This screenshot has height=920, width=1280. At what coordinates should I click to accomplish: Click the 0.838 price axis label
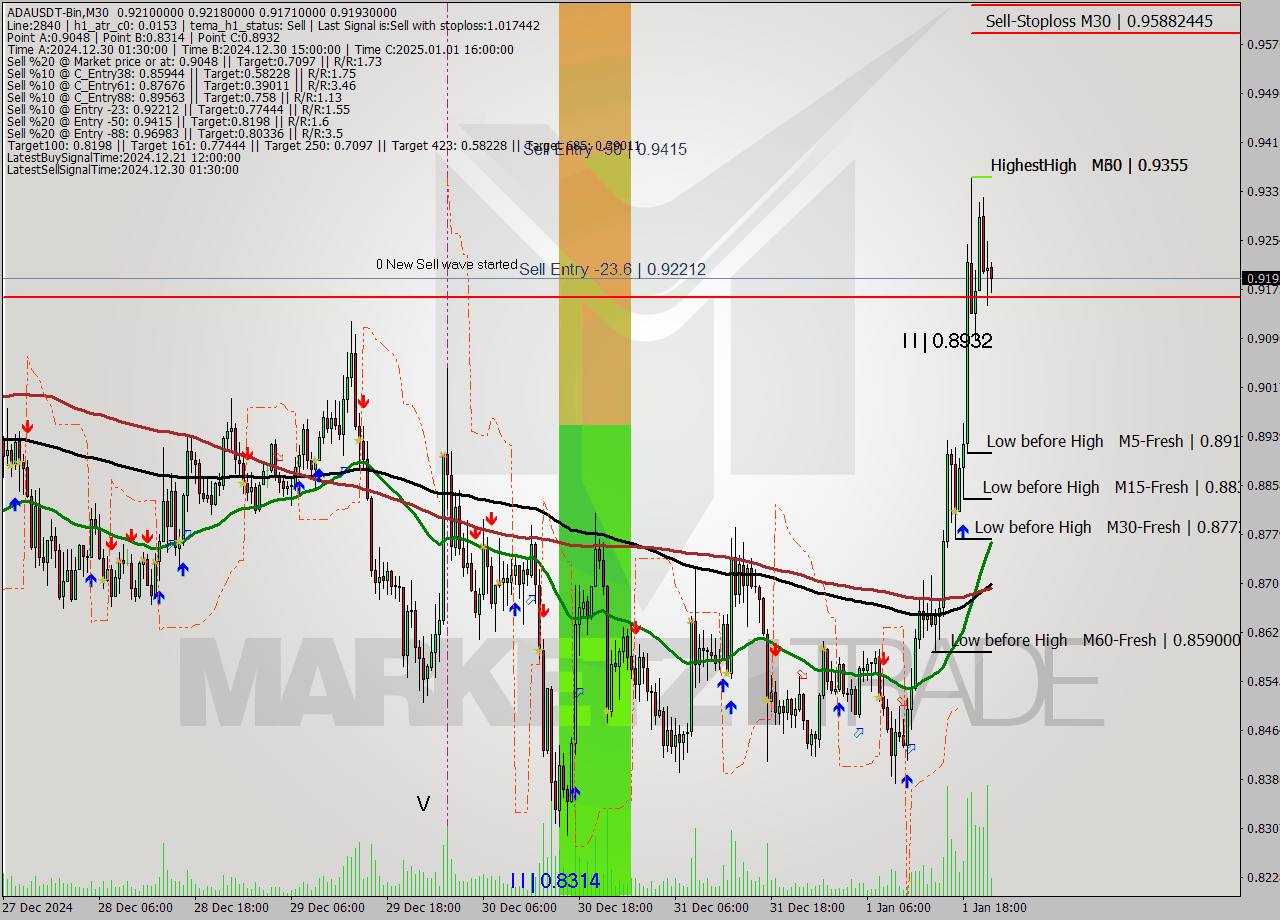pyautogui.click(x=1262, y=779)
